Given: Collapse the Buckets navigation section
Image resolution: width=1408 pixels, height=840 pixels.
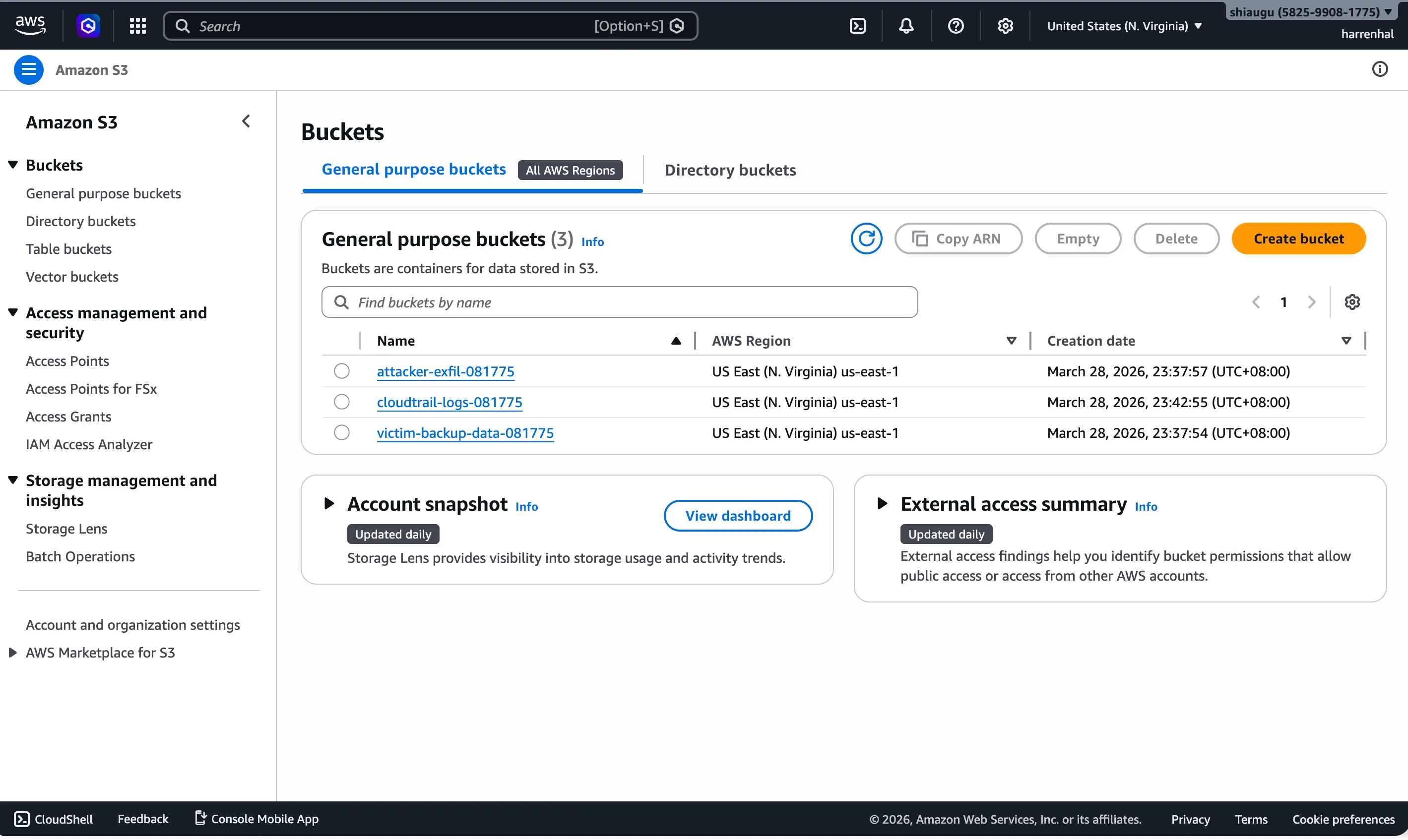Looking at the screenshot, I should click(12, 165).
